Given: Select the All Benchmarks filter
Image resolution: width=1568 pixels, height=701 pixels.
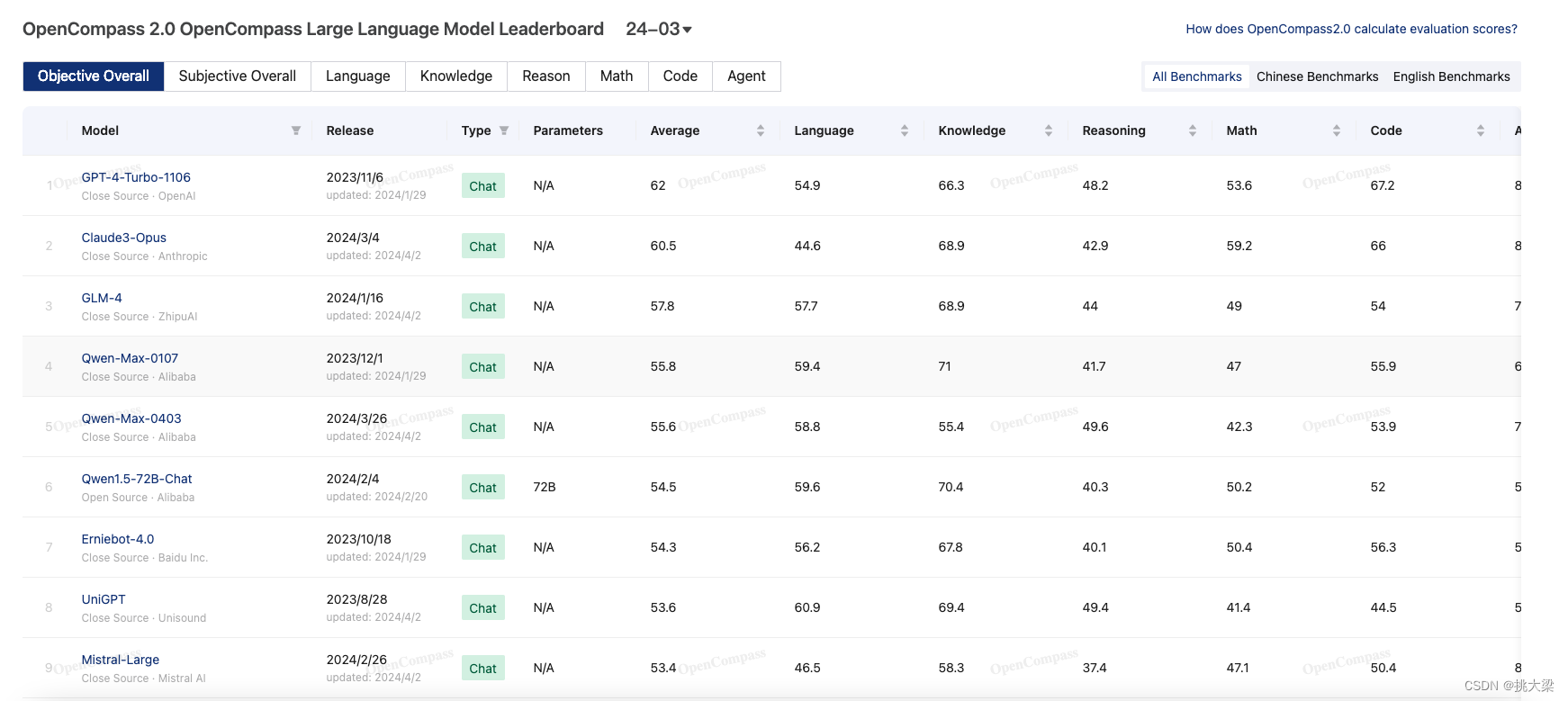Looking at the screenshot, I should click(x=1197, y=76).
